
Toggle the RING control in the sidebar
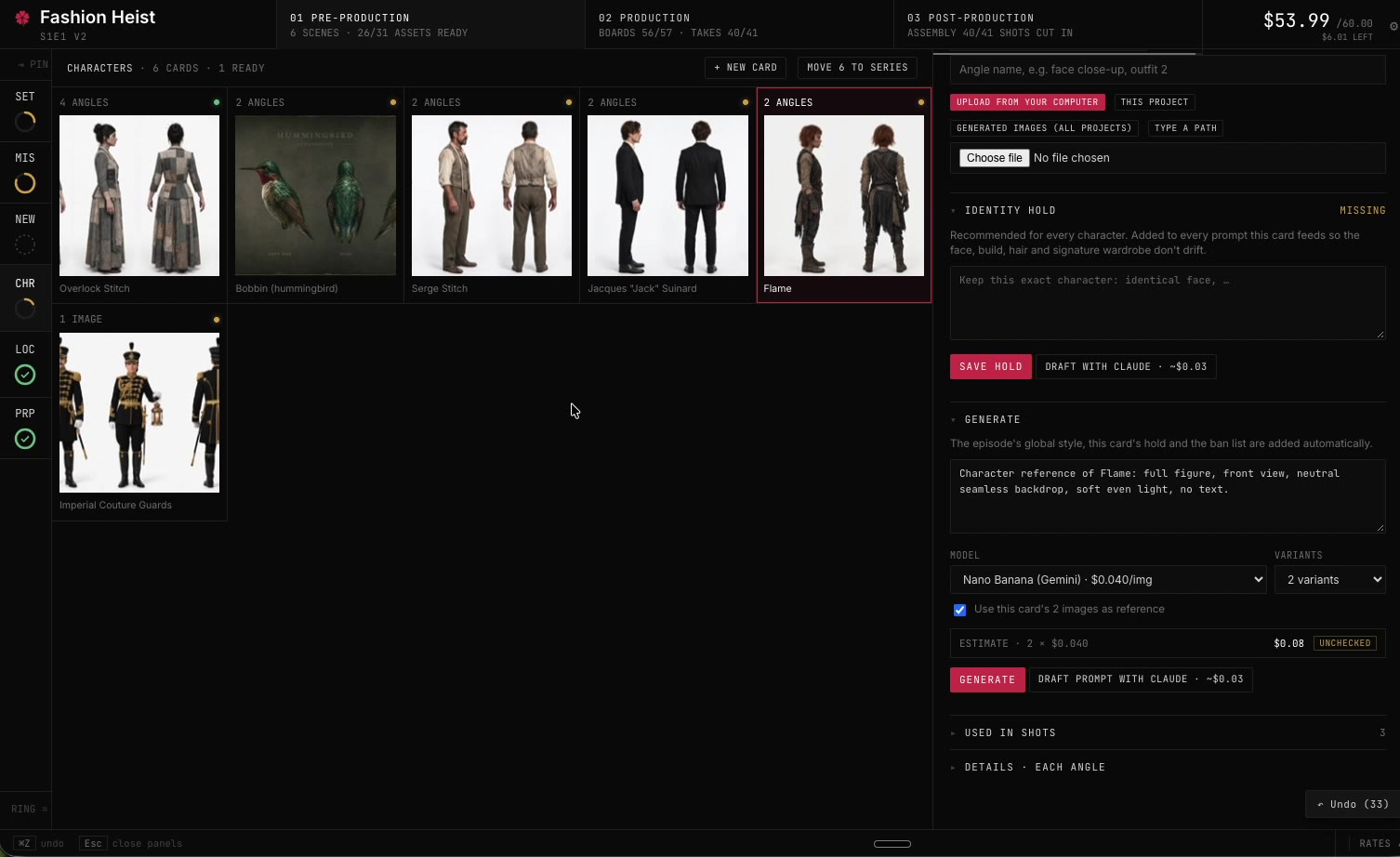coord(29,810)
